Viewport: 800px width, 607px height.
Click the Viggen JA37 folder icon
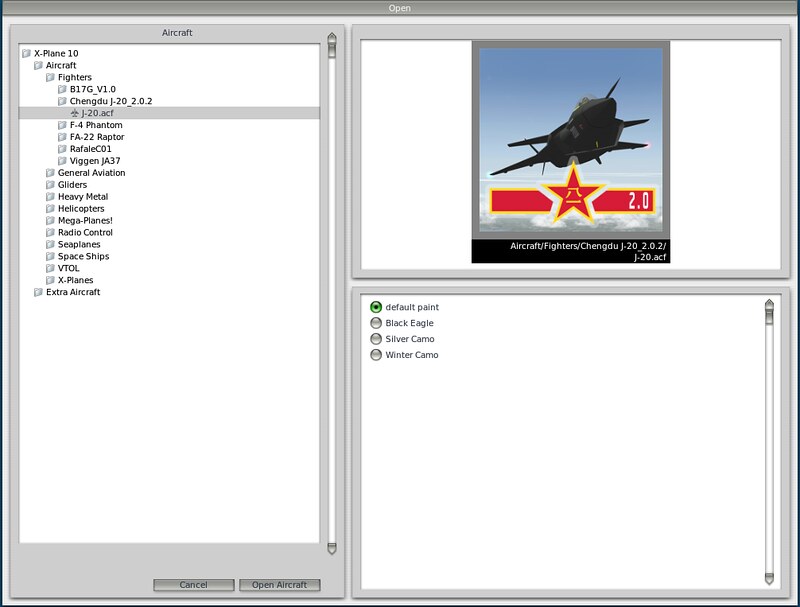coord(62,161)
